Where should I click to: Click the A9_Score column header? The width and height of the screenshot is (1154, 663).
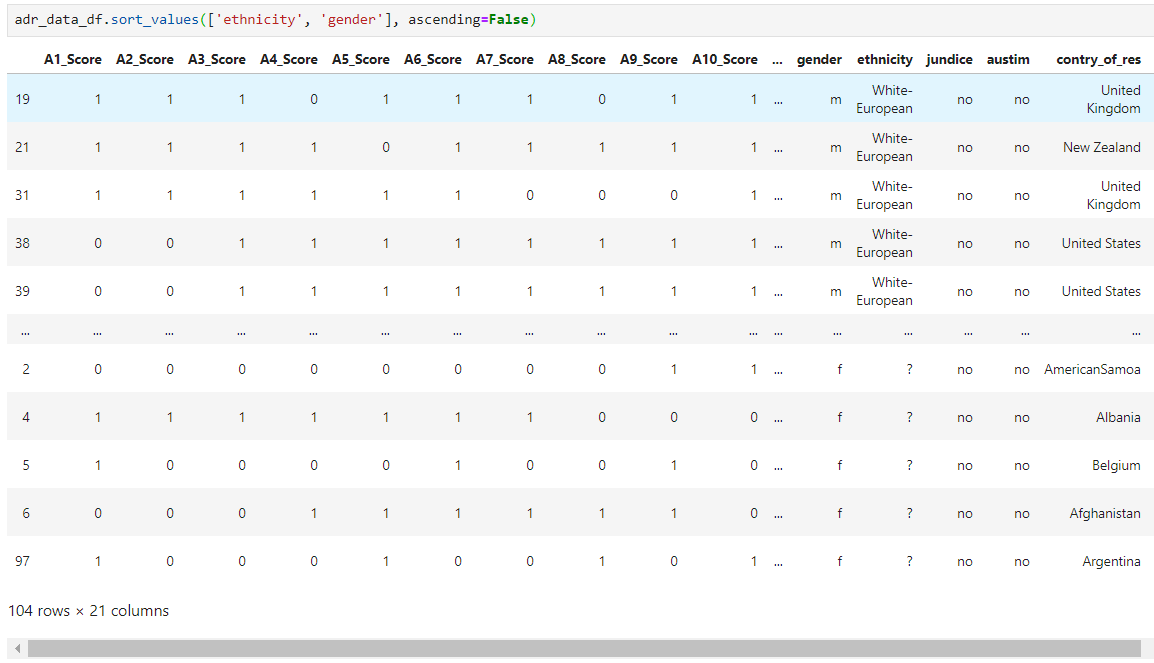649,60
